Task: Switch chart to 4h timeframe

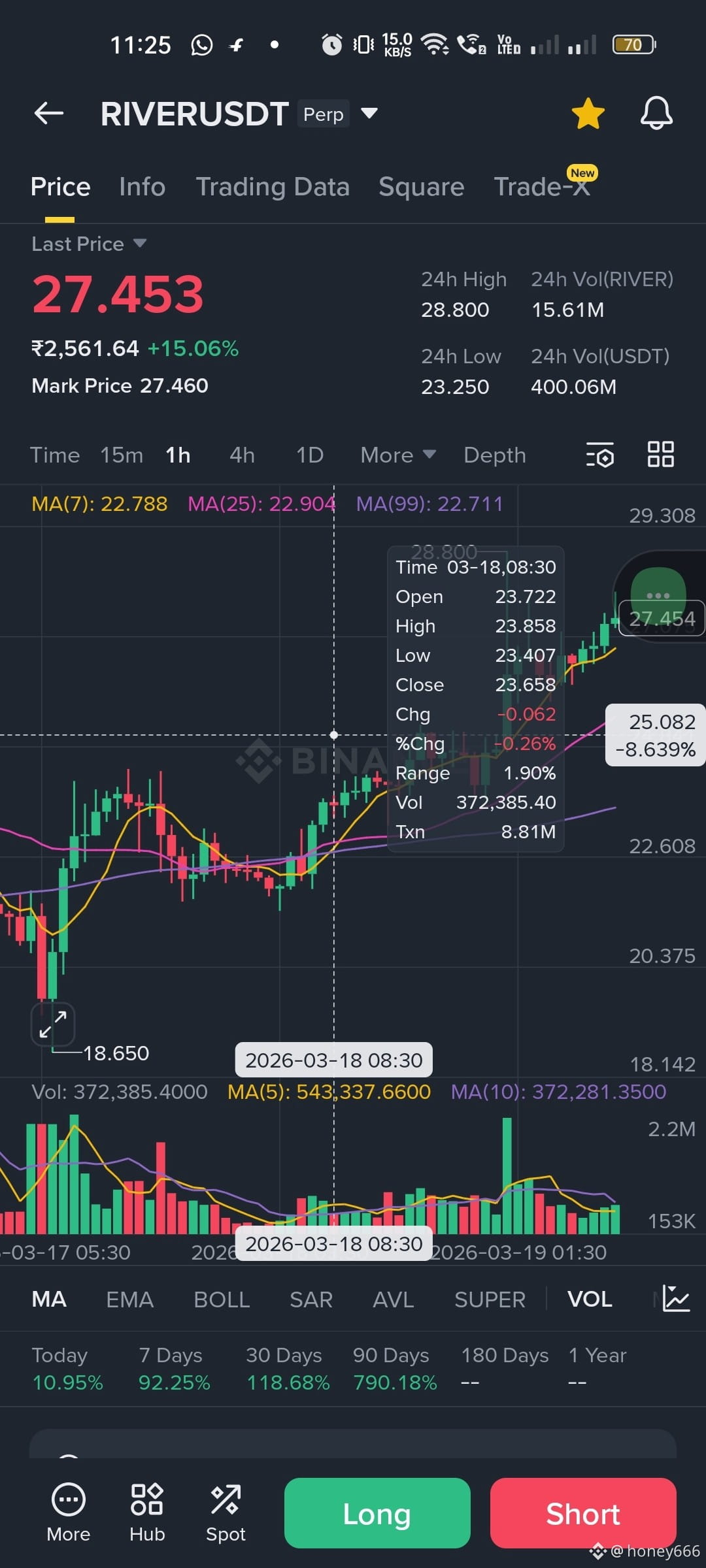Action: pos(242,455)
